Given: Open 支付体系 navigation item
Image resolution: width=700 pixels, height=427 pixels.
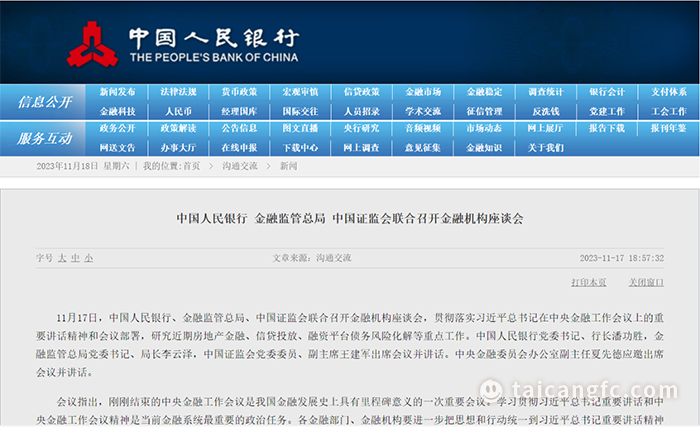Looking at the screenshot, I should click(669, 92).
